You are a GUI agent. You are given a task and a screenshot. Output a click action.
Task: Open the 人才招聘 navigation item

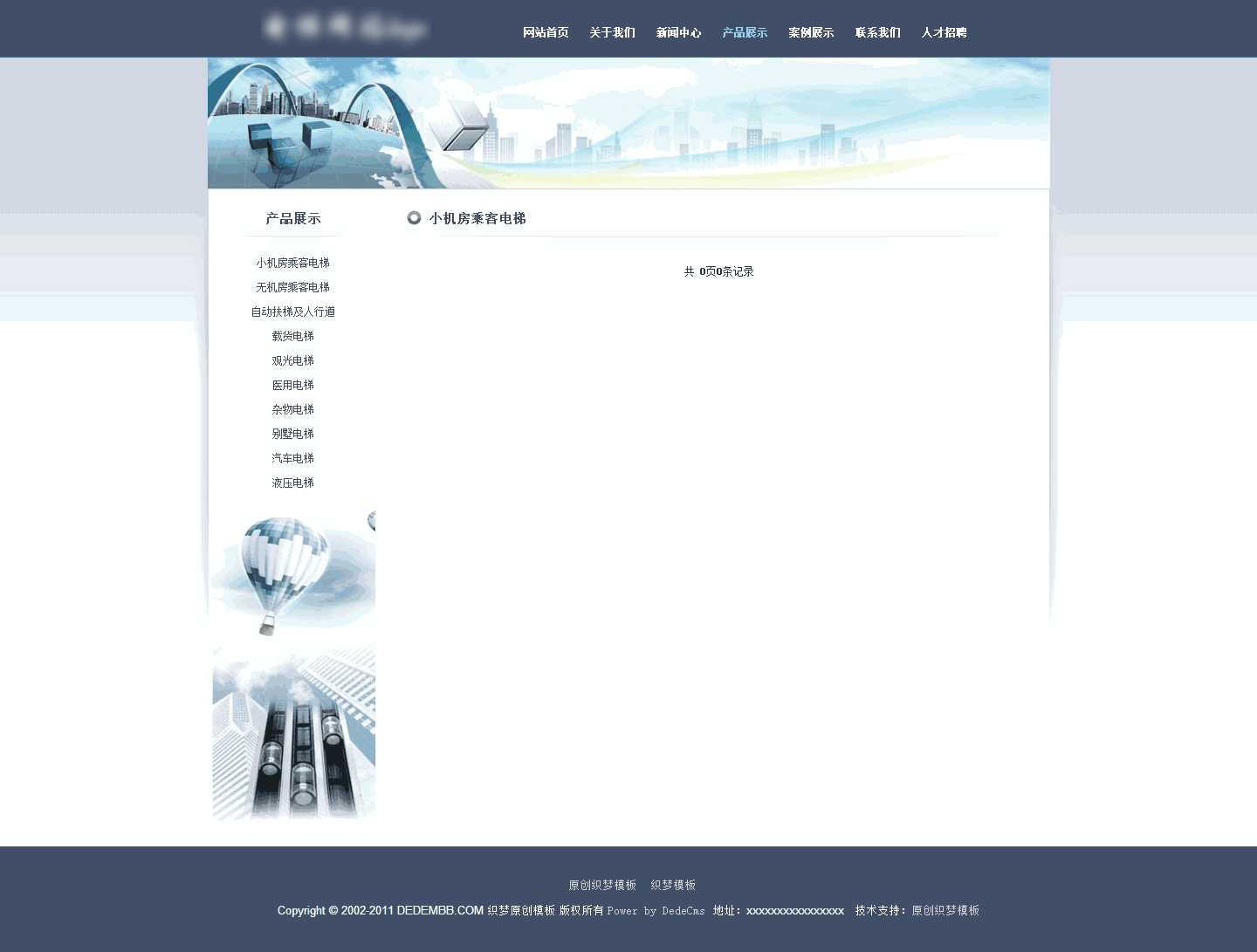pyautogui.click(x=944, y=32)
